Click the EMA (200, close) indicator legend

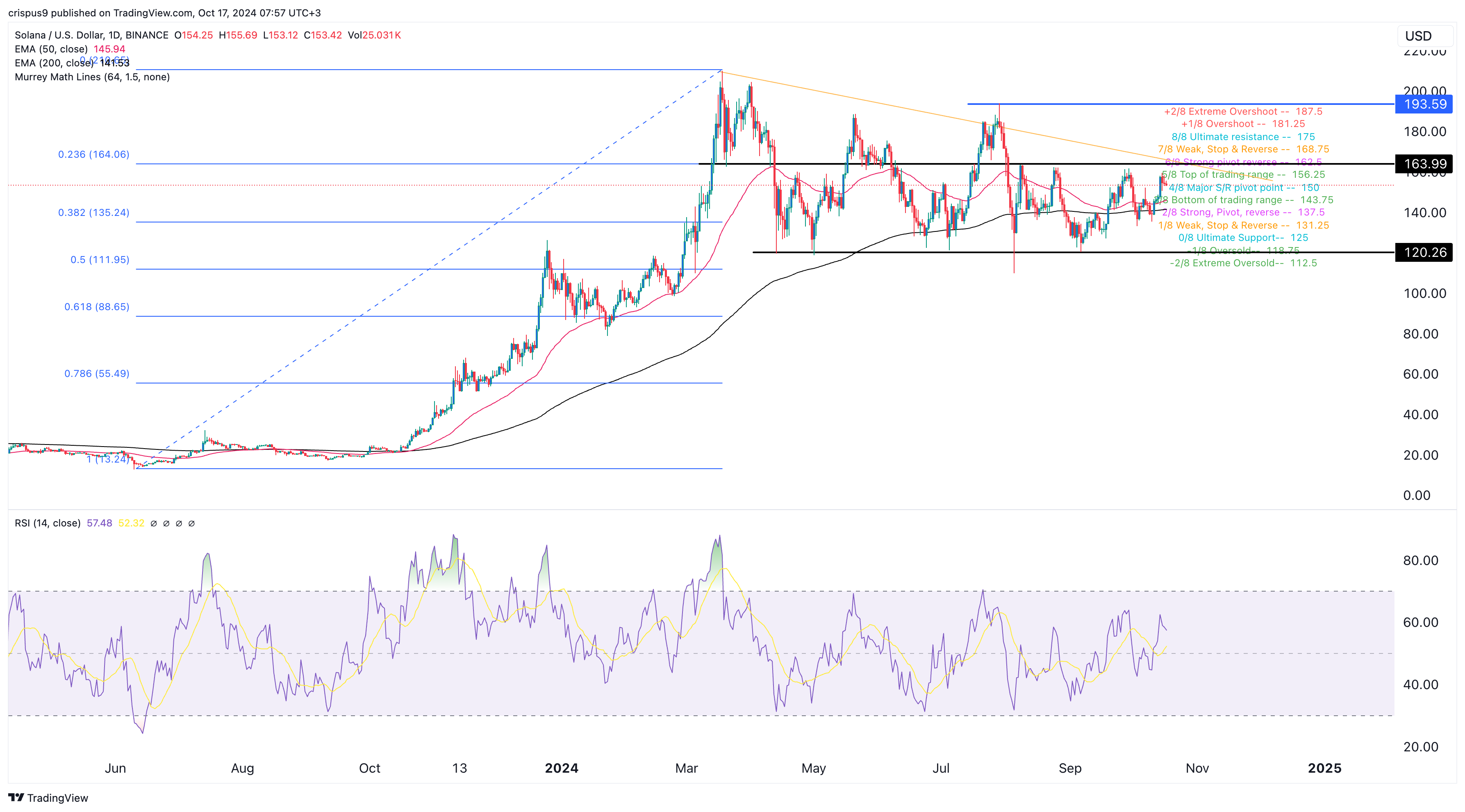[x=72, y=63]
